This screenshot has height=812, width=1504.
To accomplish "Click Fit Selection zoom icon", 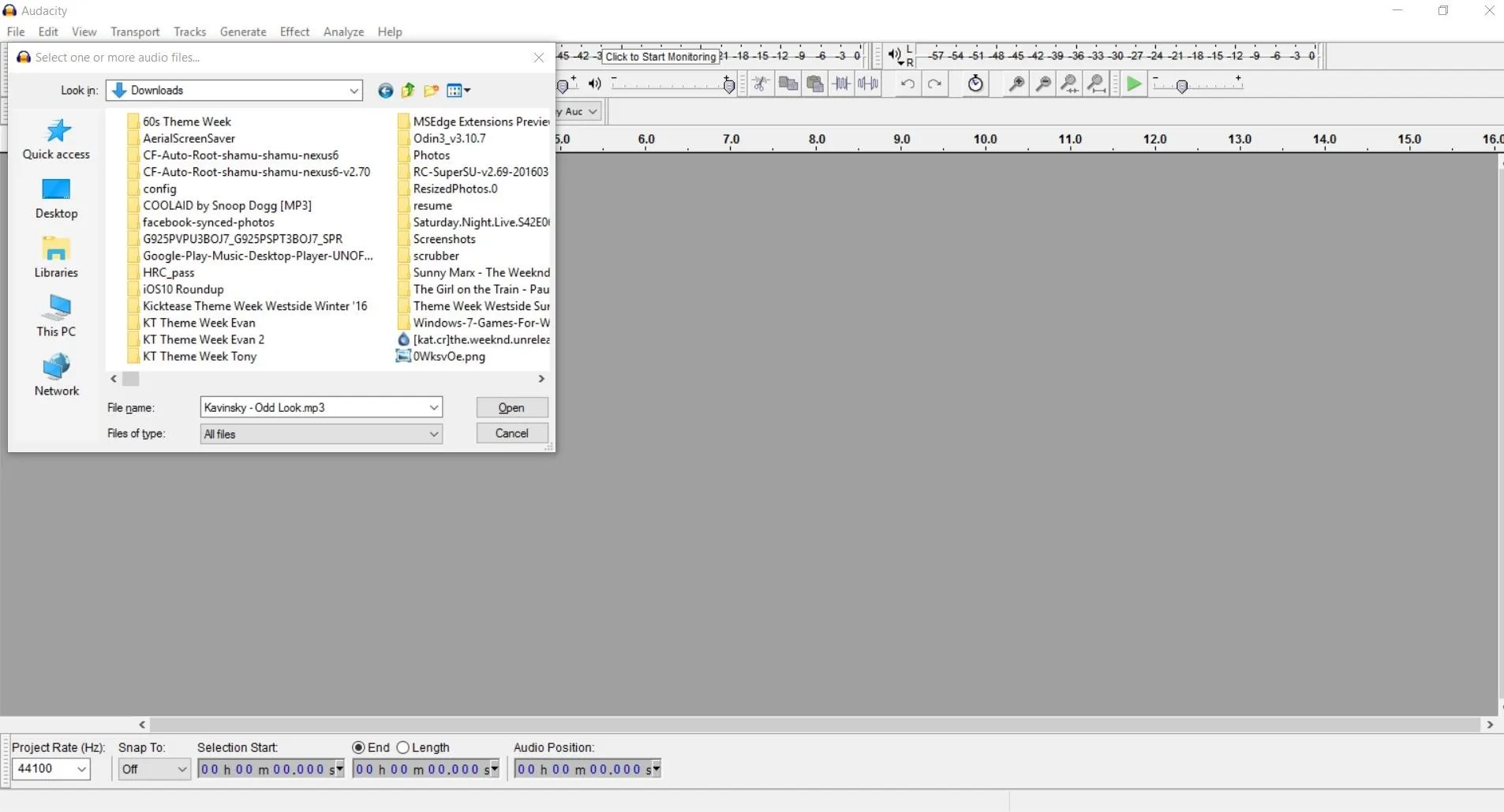I will click(x=1070, y=84).
